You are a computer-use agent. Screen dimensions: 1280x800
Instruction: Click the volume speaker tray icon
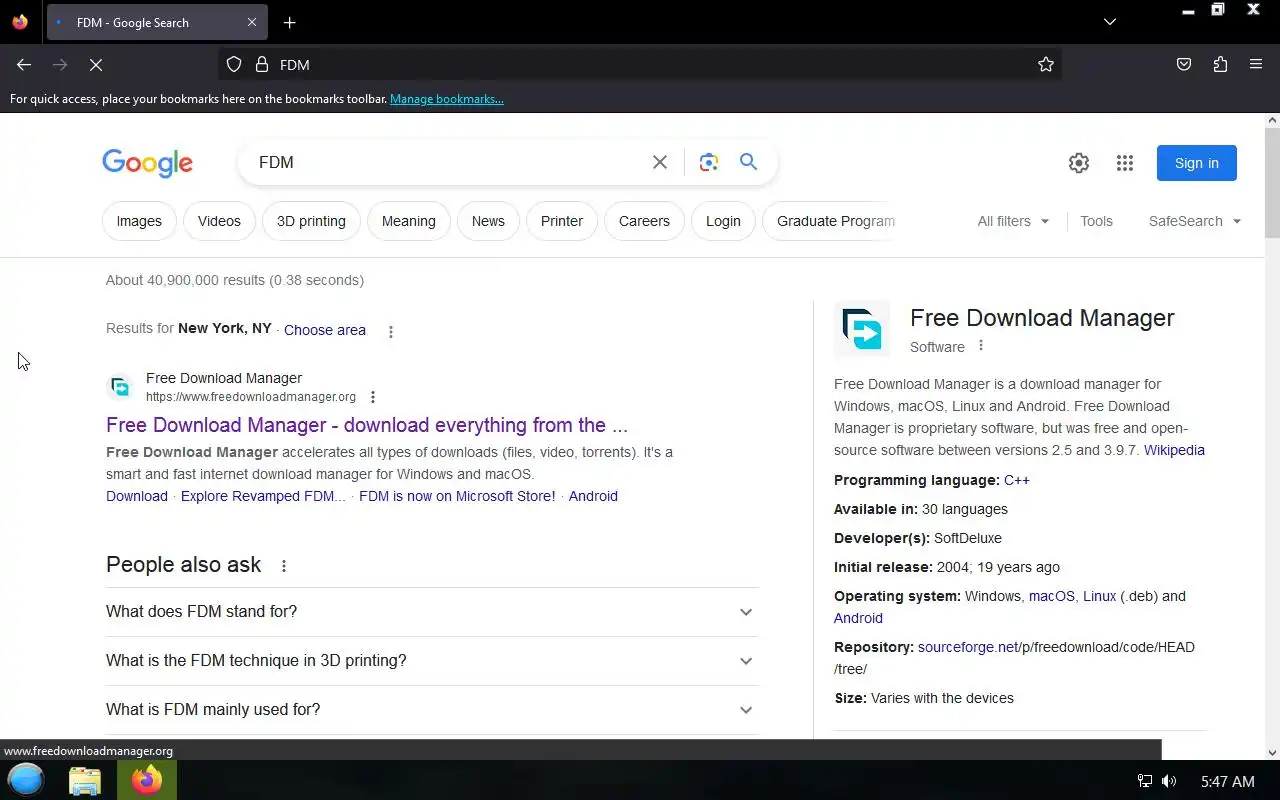pyautogui.click(x=1169, y=781)
